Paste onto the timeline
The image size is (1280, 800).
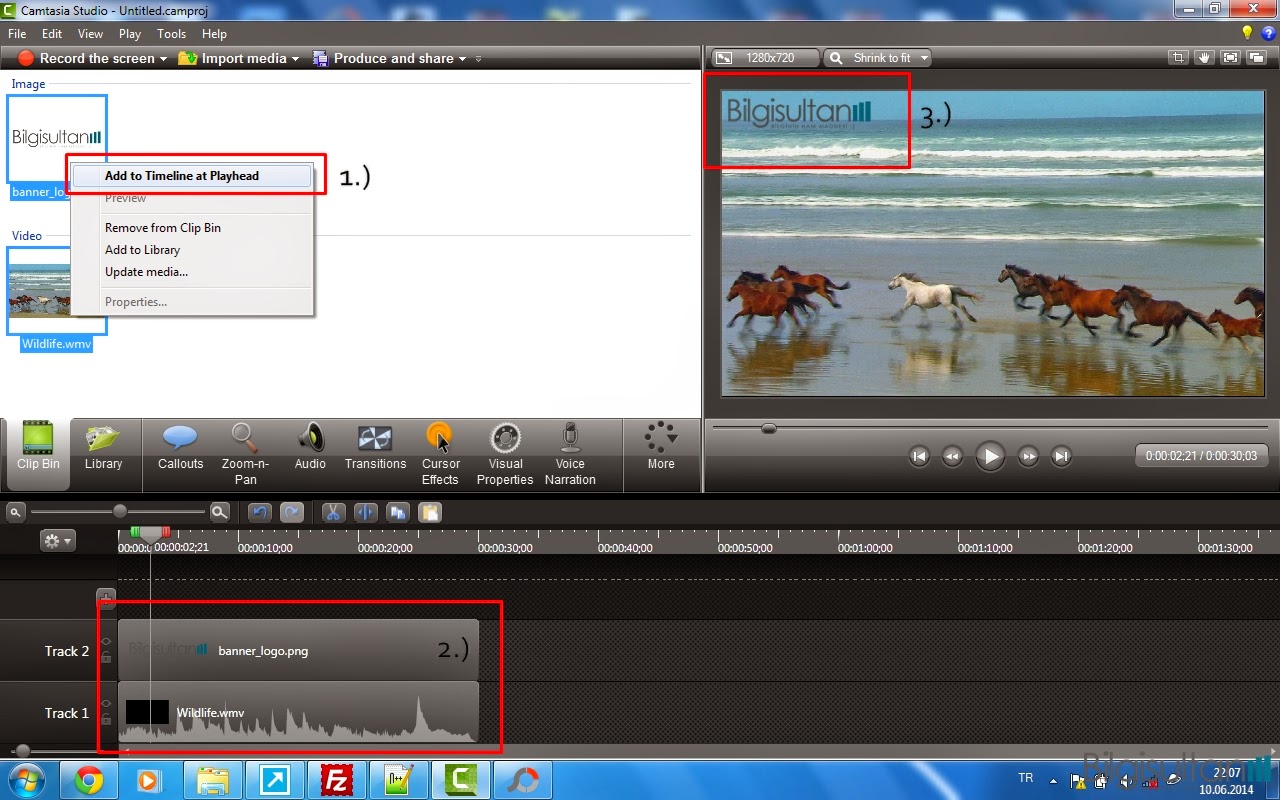tap(430, 512)
